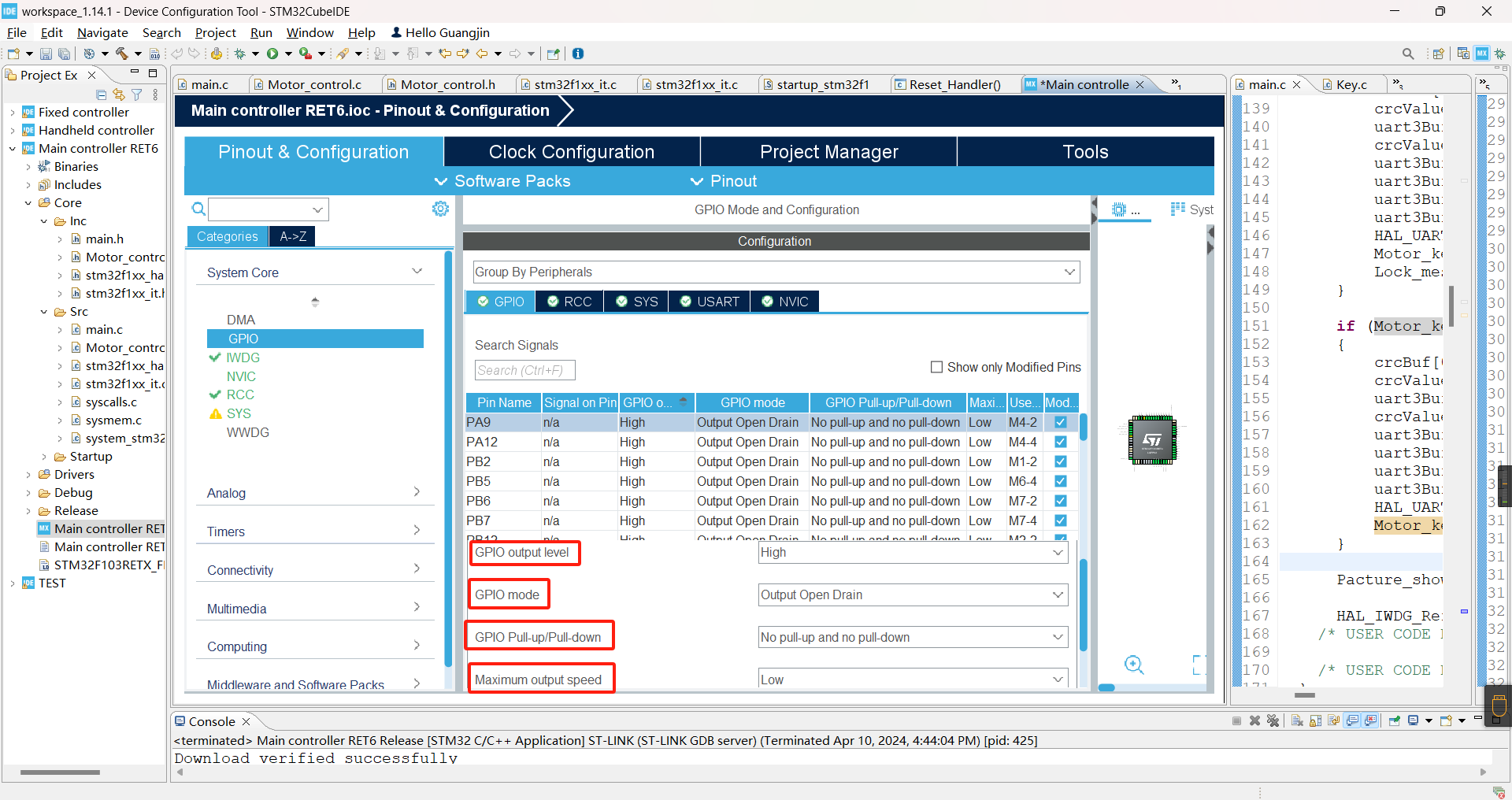Click the Debug bug toolbar icon
Image resolution: width=1512 pixels, height=800 pixels.
(x=240, y=54)
